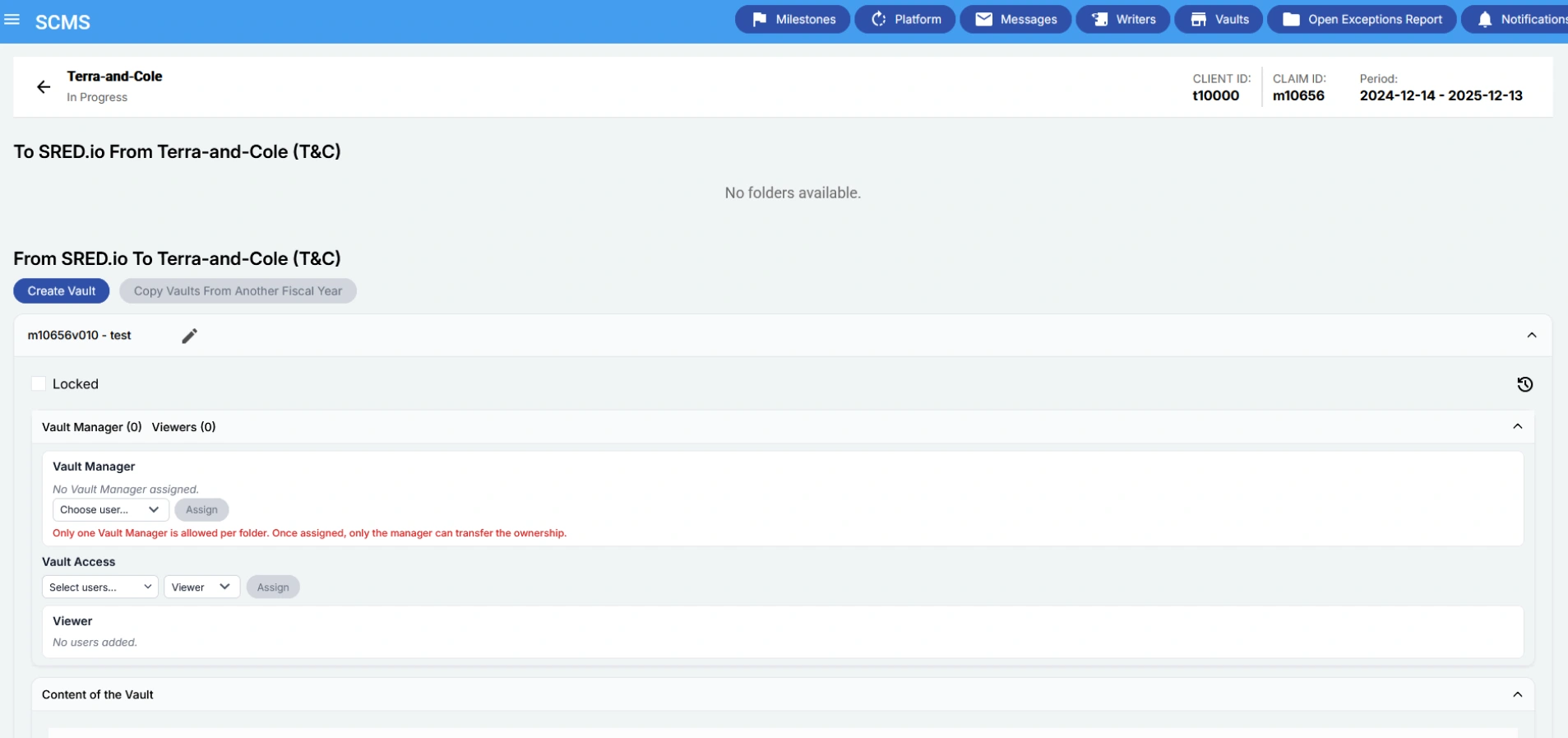Viewport: 1568px width, 738px height.
Task: Click the vault title m10656v010 - test
Action: point(80,335)
